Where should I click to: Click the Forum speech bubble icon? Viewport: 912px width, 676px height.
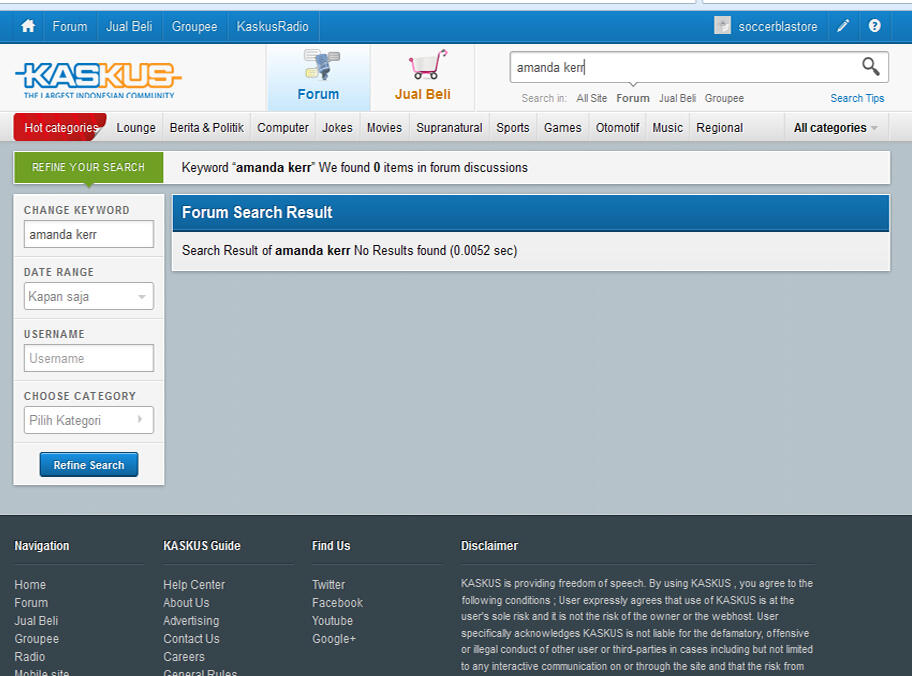pos(321,65)
